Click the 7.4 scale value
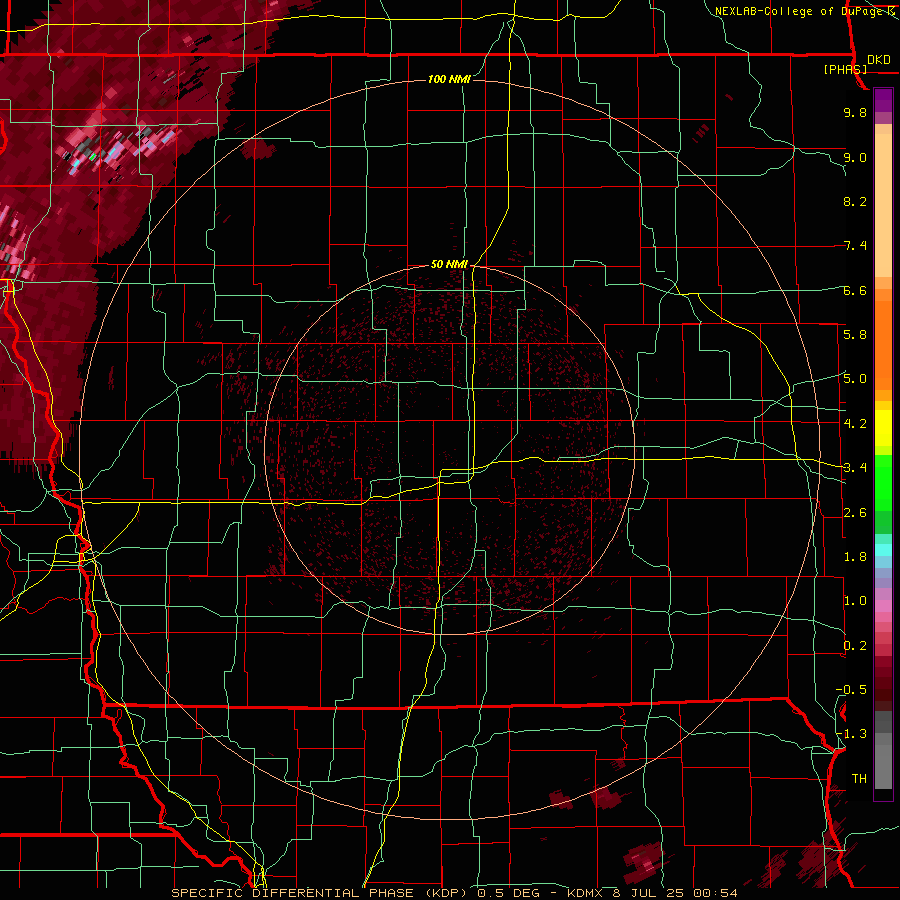The width and height of the screenshot is (900, 900). tap(855, 246)
